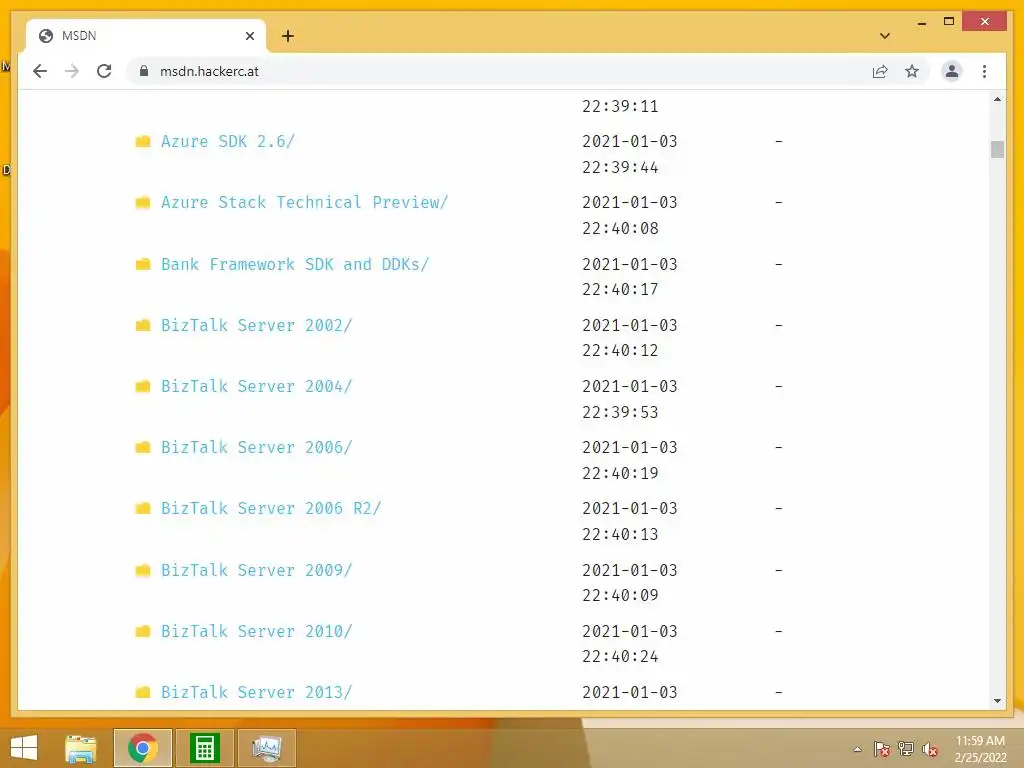The width and height of the screenshot is (1024, 768).
Task: Open a new tab
Action: coord(288,36)
